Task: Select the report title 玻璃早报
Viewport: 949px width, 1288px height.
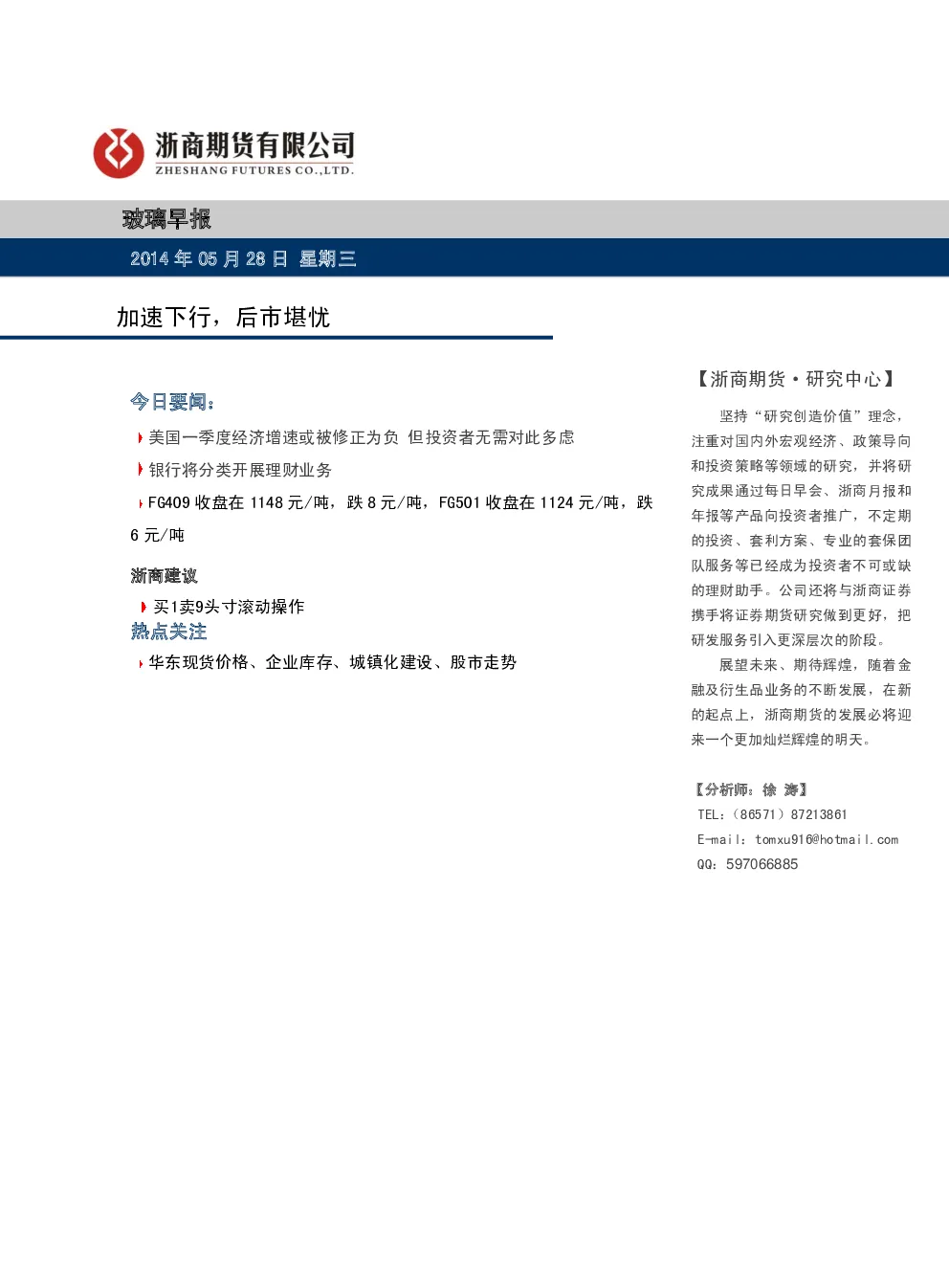Action: tap(166, 219)
